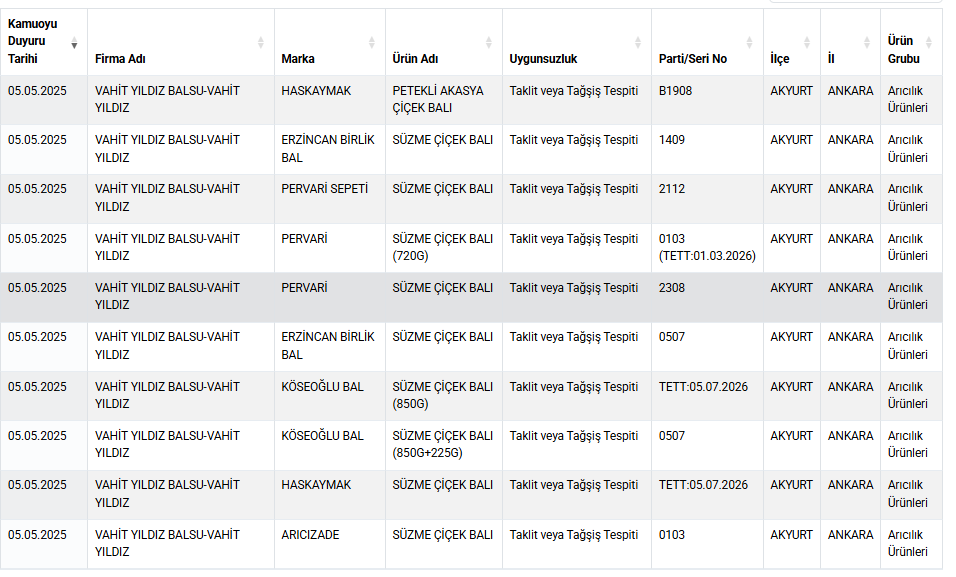The width and height of the screenshot is (956, 577).
Task: Toggle sort arrows on Marka column
Action: coord(371,43)
